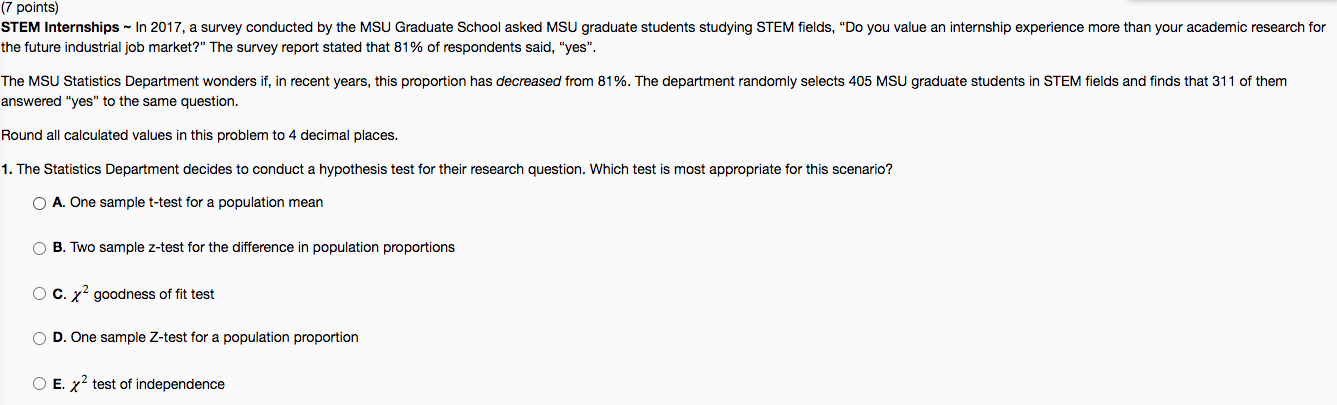
Task: Click the '(7 points)' label
Action: (30, 7)
